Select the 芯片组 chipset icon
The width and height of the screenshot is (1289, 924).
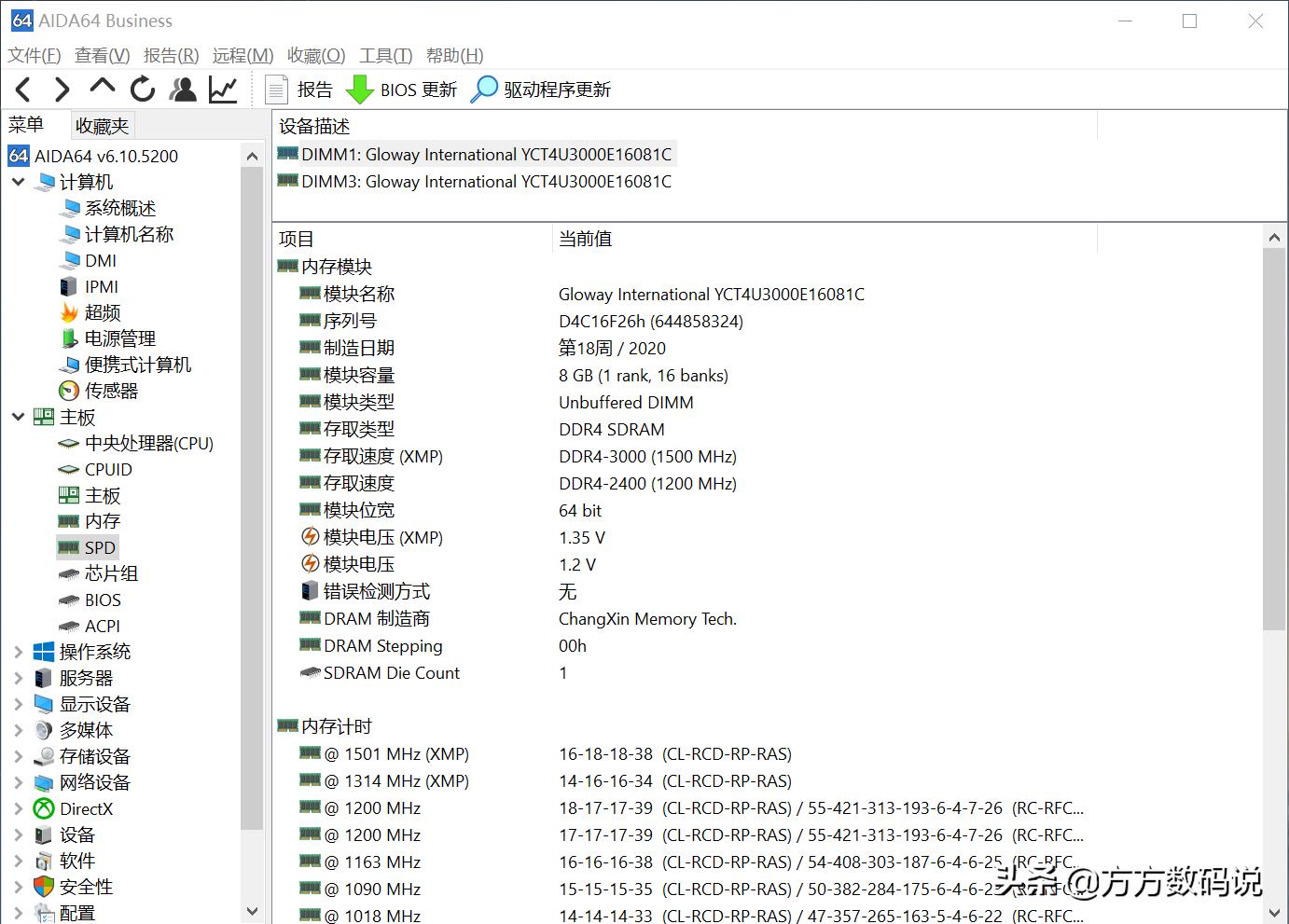click(x=69, y=574)
